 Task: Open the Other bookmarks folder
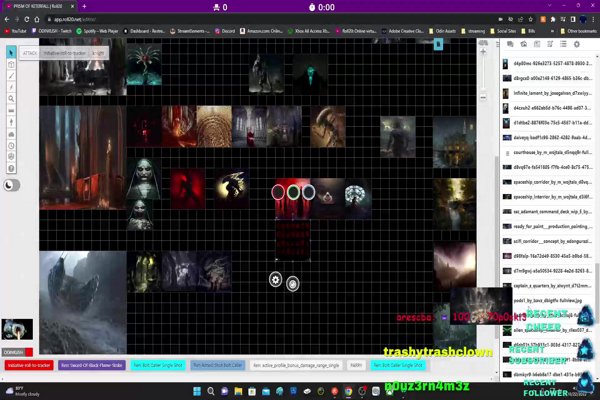[x=578, y=31]
